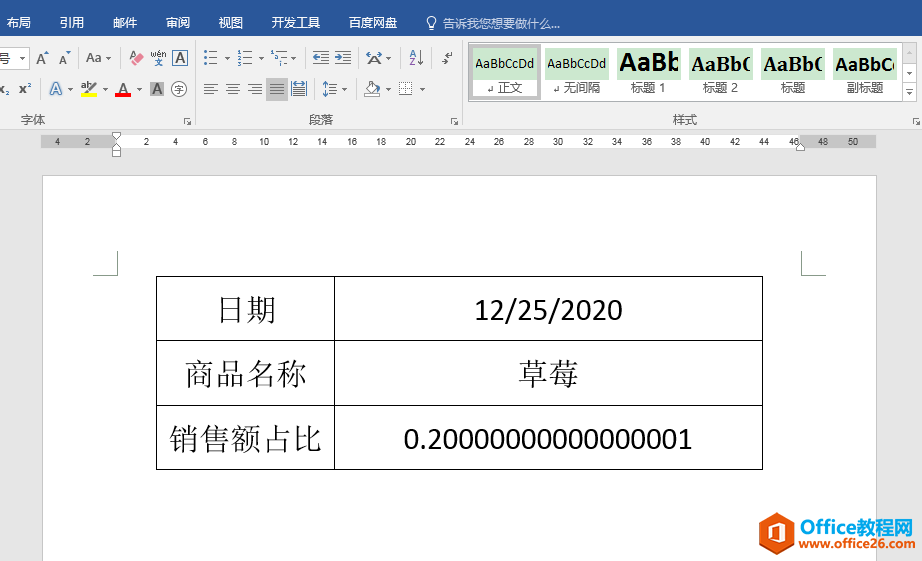922x561 pixels.
Task: Decrease paragraph indent
Action: [320, 58]
